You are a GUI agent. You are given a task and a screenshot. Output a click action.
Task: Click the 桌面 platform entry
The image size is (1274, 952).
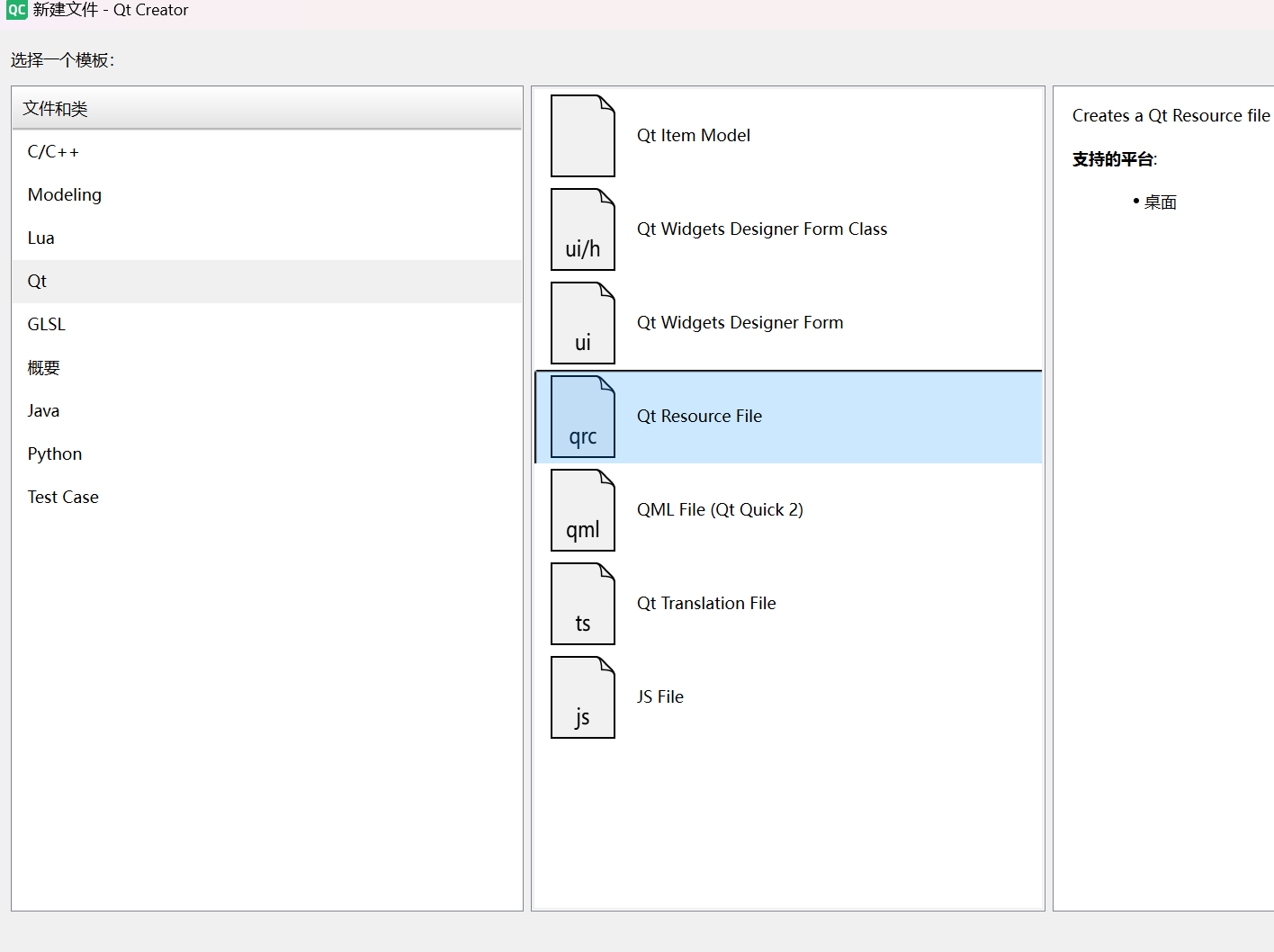click(1161, 202)
